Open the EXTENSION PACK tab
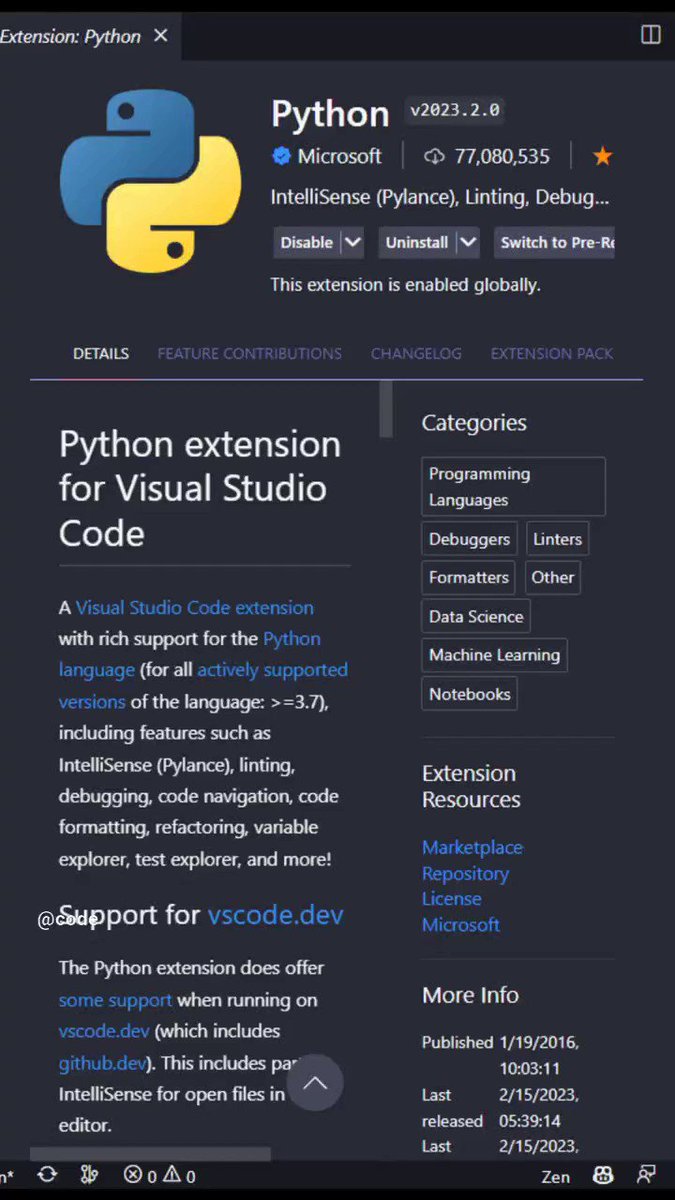The image size is (675, 1200). (x=552, y=354)
